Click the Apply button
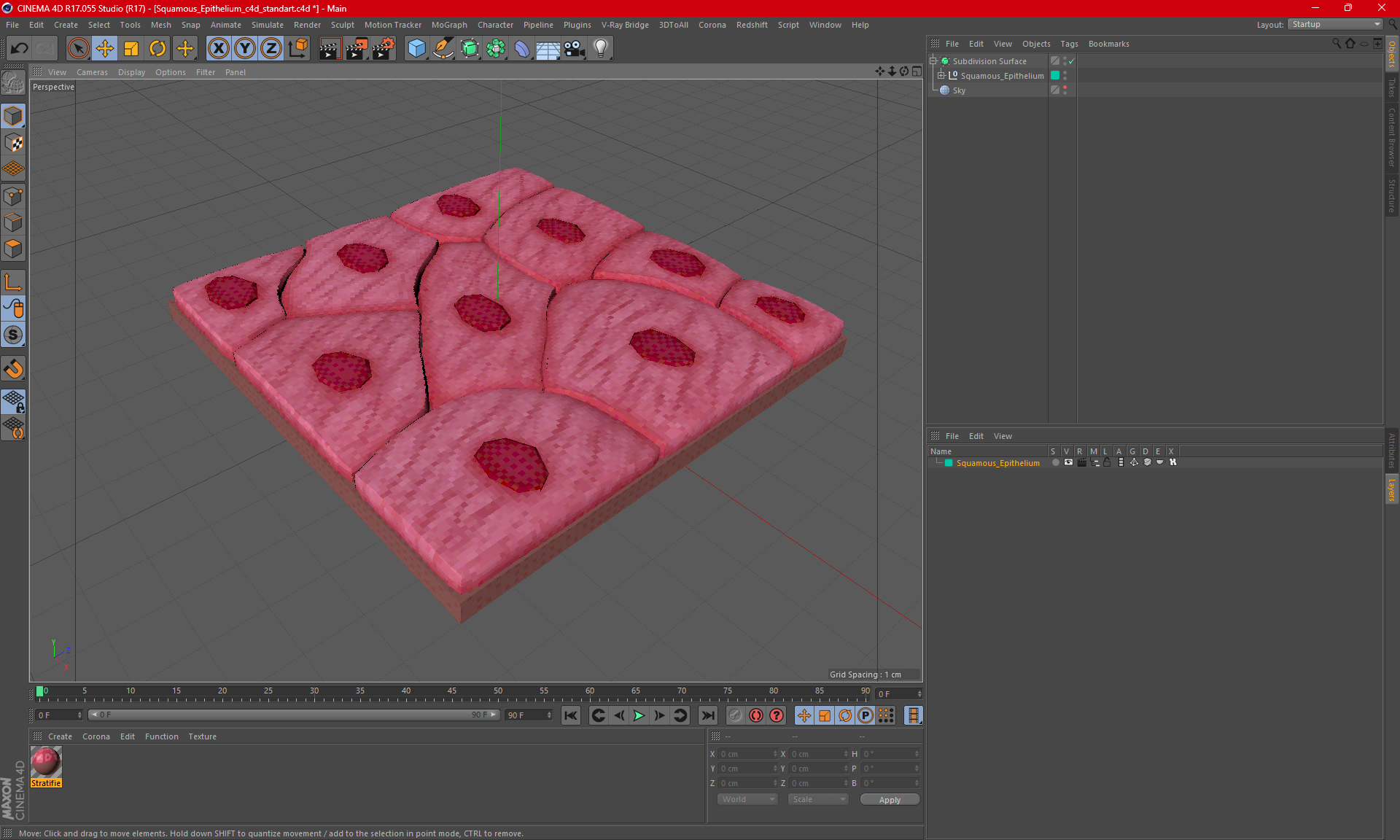This screenshot has width=1400, height=840. click(890, 800)
